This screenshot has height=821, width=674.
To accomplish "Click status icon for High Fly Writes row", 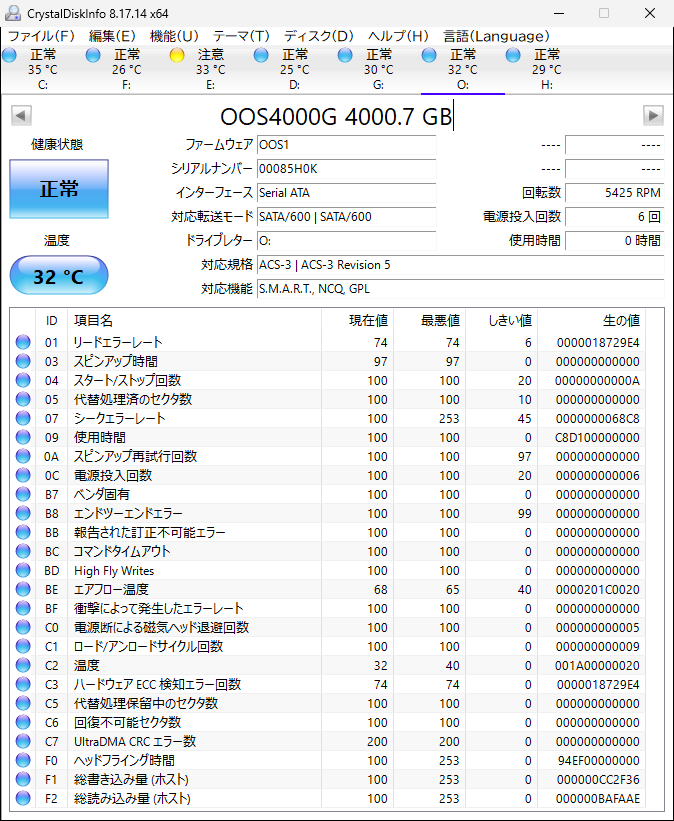I will pyautogui.click(x=23, y=570).
